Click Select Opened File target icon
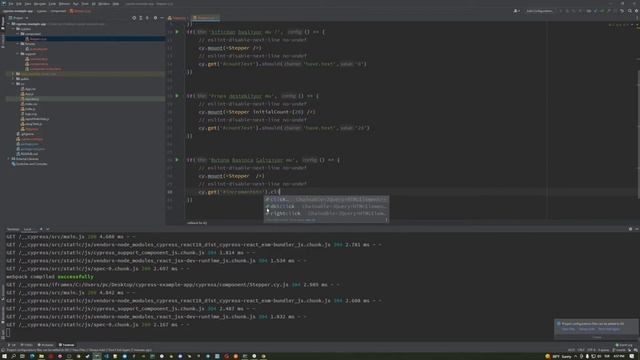 (134, 18)
